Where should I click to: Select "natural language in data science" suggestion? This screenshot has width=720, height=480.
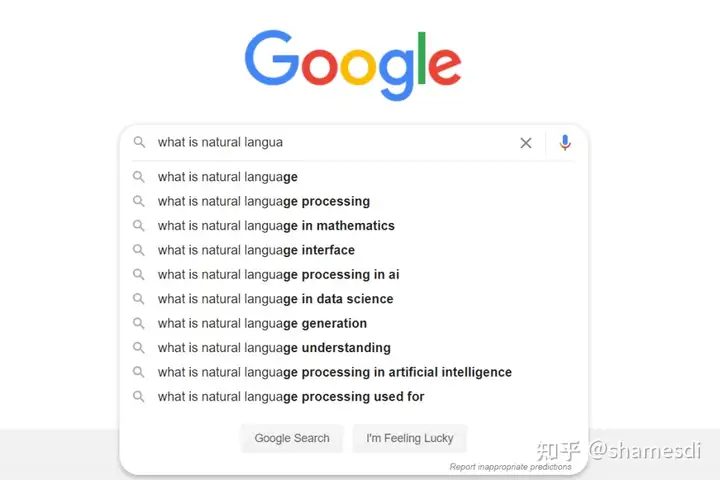pyautogui.click(x=275, y=299)
